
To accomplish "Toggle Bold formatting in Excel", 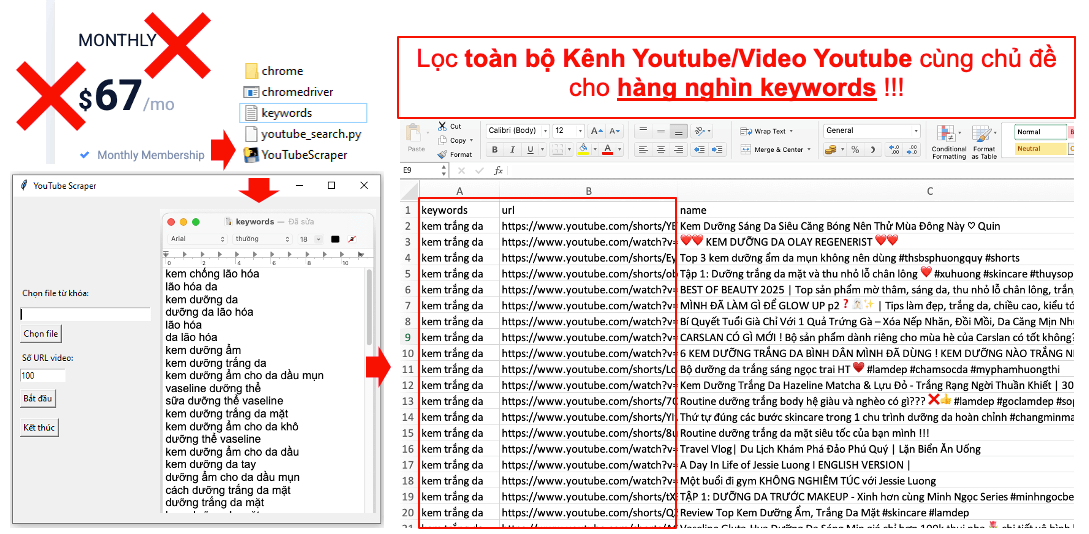I will click(x=494, y=149).
